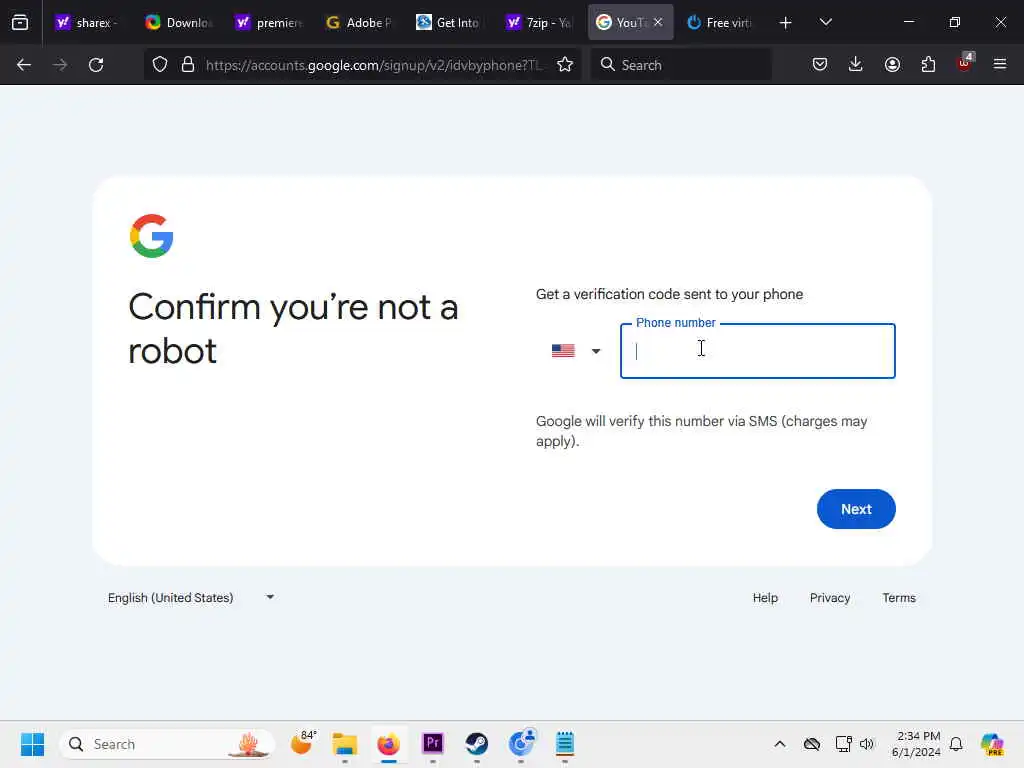Open the Notepad app in taskbar
Screen dimensions: 1024x768
point(565,743)
